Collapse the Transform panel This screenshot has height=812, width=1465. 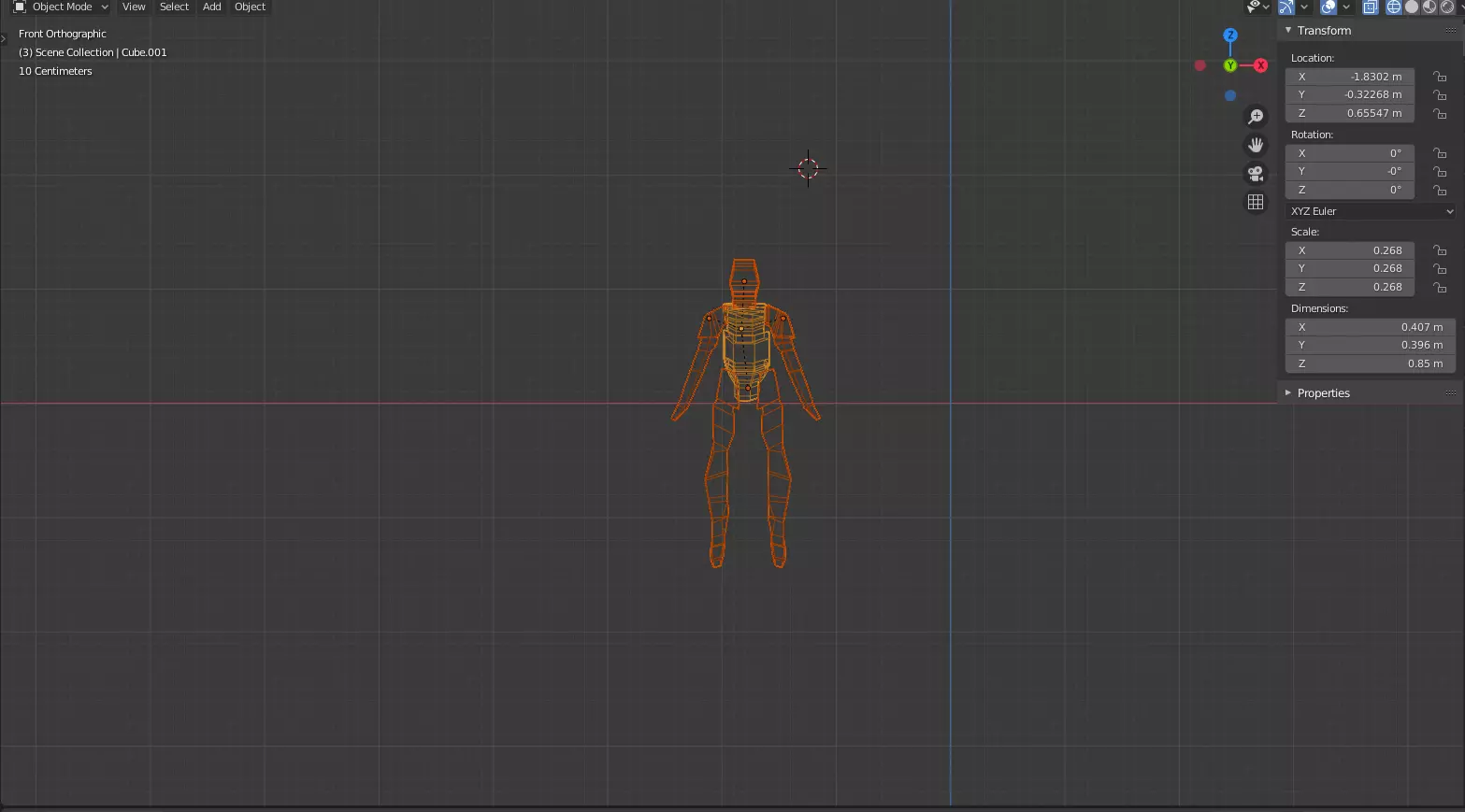pos(1287,30)
